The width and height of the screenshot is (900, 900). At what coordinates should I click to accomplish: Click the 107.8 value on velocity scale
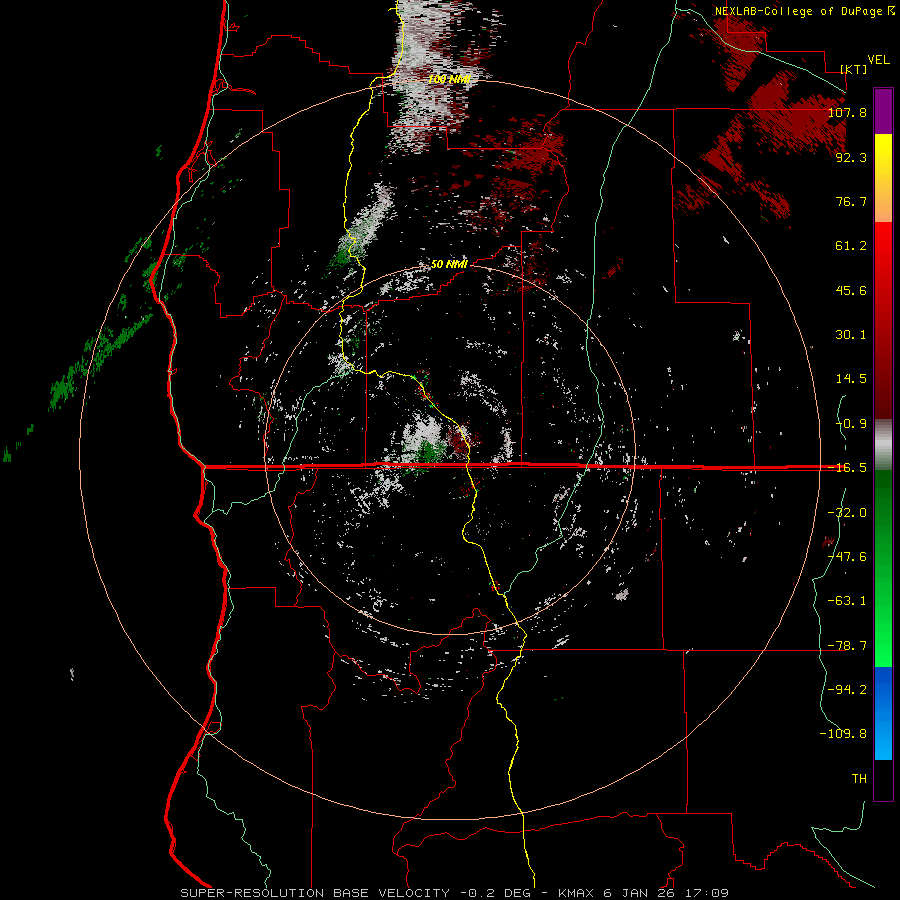click(x=847, y=112)
